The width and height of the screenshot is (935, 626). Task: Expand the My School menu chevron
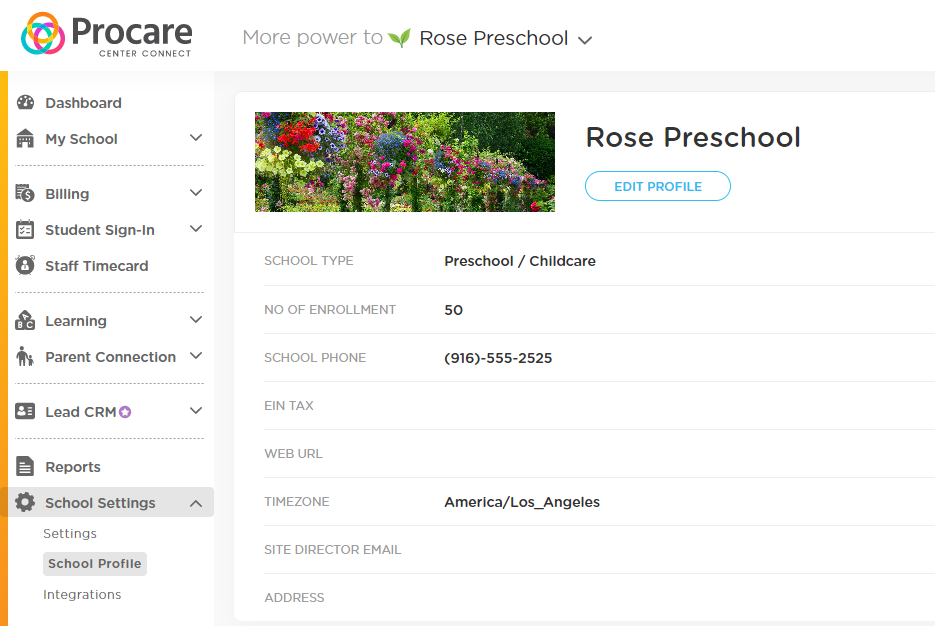[196, 138]
